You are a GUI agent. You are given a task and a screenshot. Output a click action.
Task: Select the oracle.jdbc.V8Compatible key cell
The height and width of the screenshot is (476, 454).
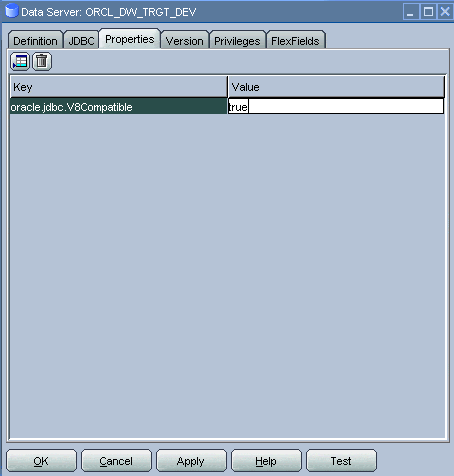(x=119, y=107)
